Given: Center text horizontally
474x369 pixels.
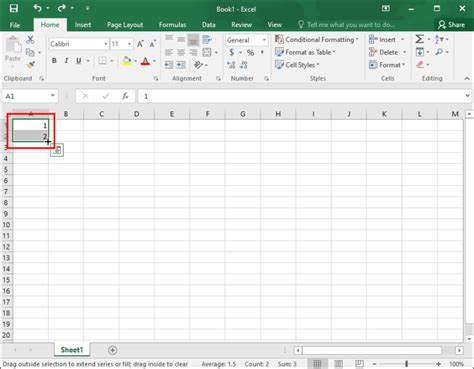Looking at the screenshot, I should 181,52.
